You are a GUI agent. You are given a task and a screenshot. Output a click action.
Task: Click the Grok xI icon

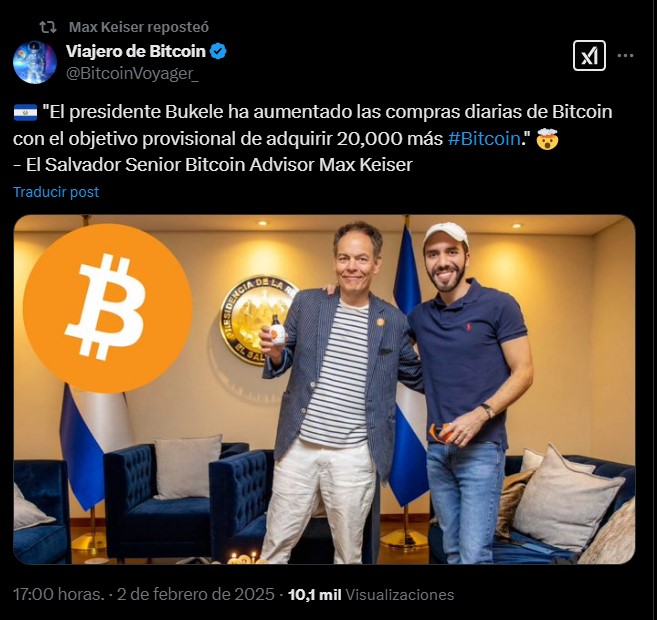[x=589, y=56]
